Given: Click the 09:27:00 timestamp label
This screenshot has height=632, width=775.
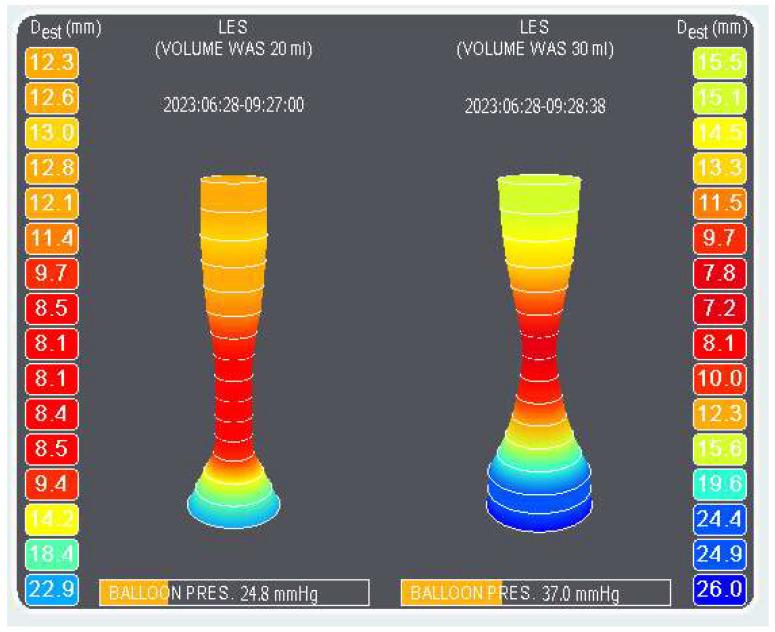Looking at the screenshot, I should tap(234, 103).
